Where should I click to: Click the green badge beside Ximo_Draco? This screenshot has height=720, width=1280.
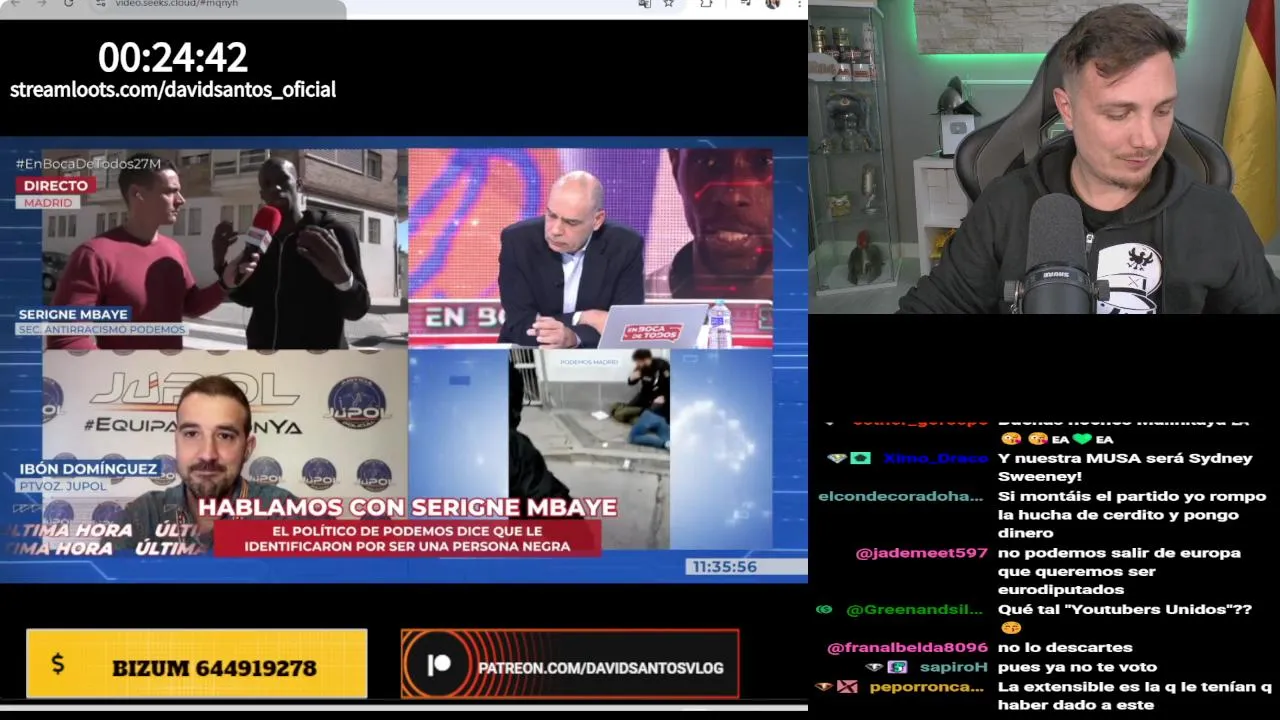(x=860, y=458)
